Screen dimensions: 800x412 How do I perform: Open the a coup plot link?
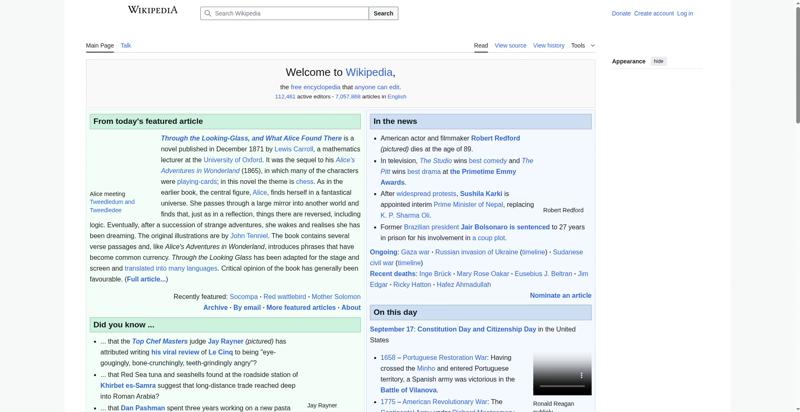pos(489,238)
